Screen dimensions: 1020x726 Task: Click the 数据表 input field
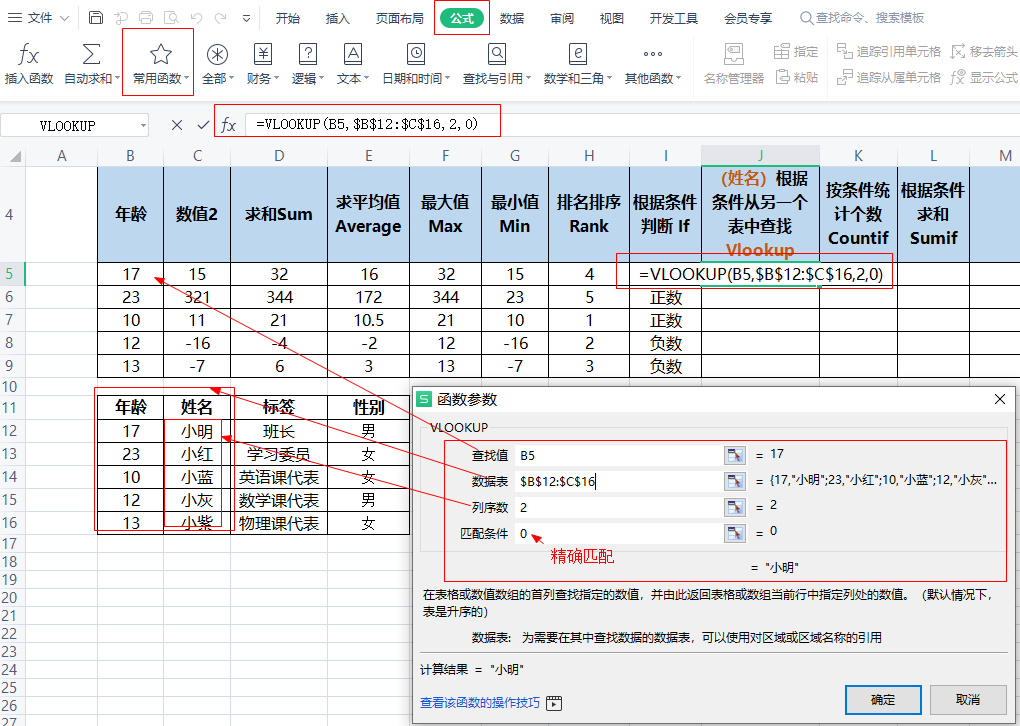click(x=618, y=481)
